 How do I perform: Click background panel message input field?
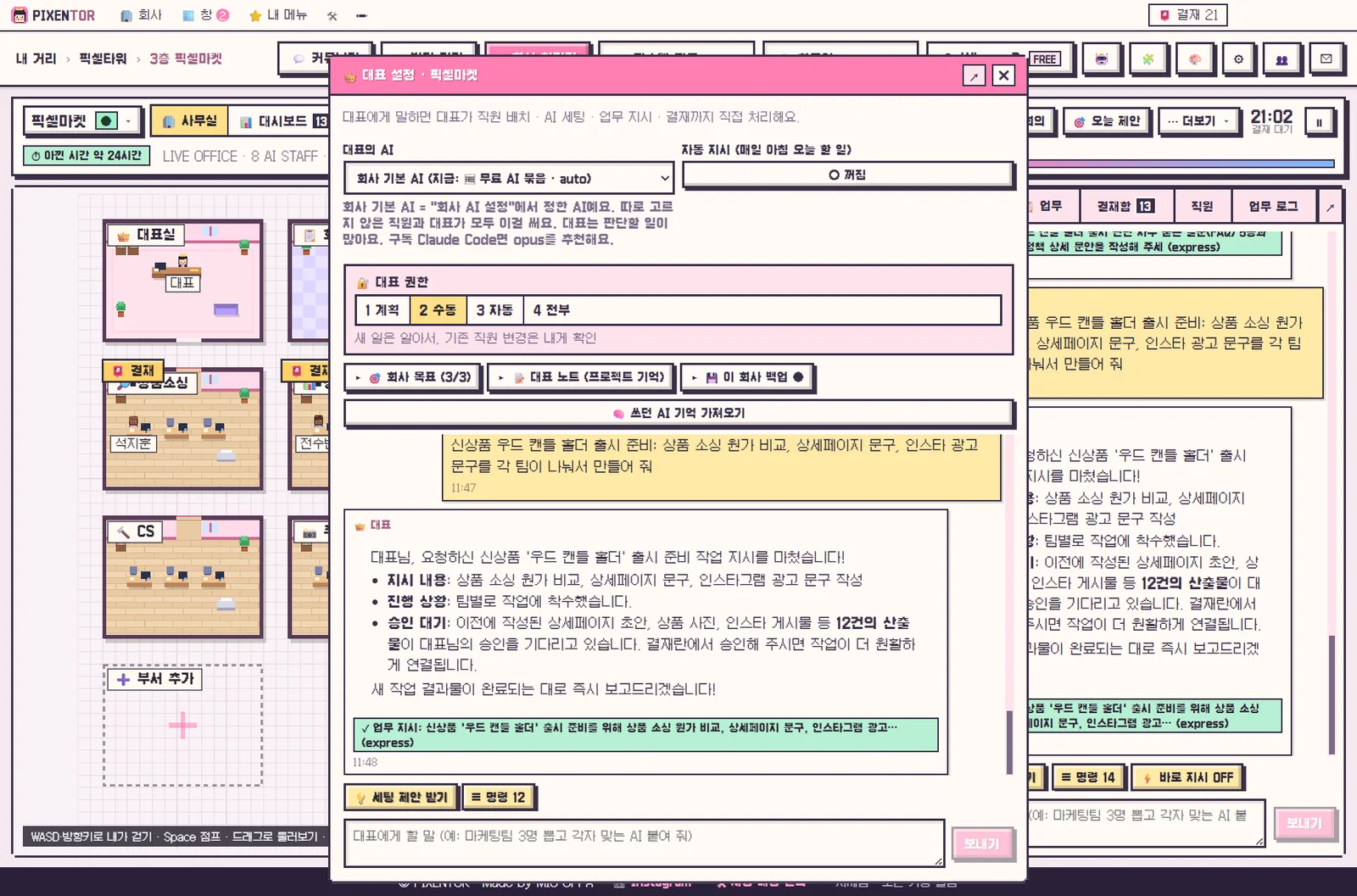tap(1147, 823)
